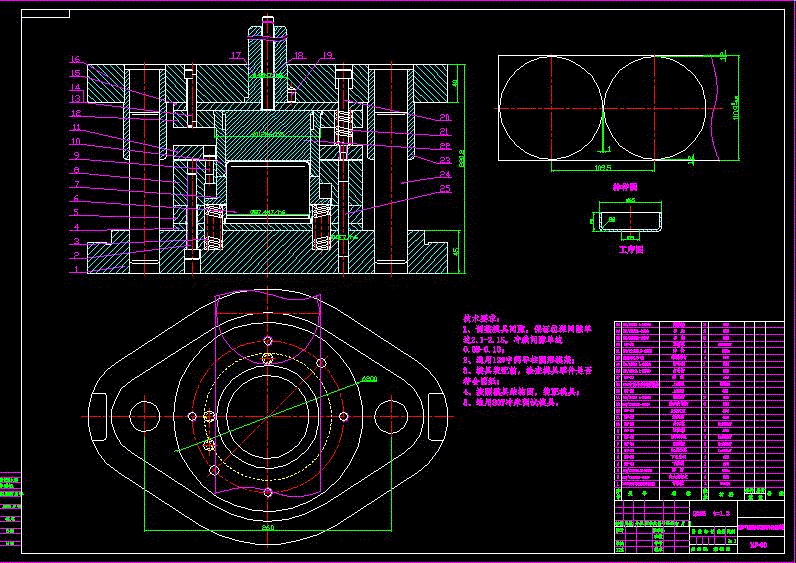This screenshot has width=796, height=563.
Task: Click part balloon number 15
Action: click(76, 73)
